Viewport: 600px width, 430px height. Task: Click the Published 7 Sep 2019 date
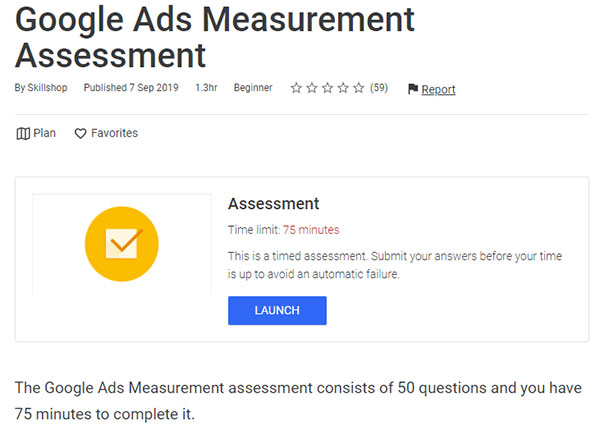[x=131, y=88]
